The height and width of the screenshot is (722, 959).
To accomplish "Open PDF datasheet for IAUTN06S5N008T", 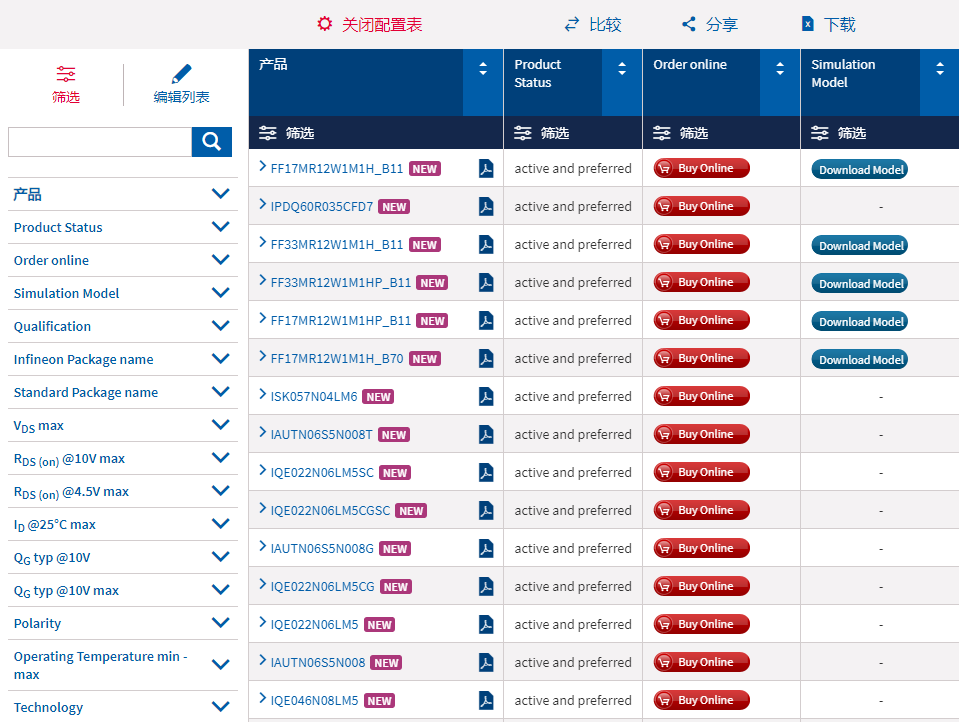I will [x=486, y=434].
